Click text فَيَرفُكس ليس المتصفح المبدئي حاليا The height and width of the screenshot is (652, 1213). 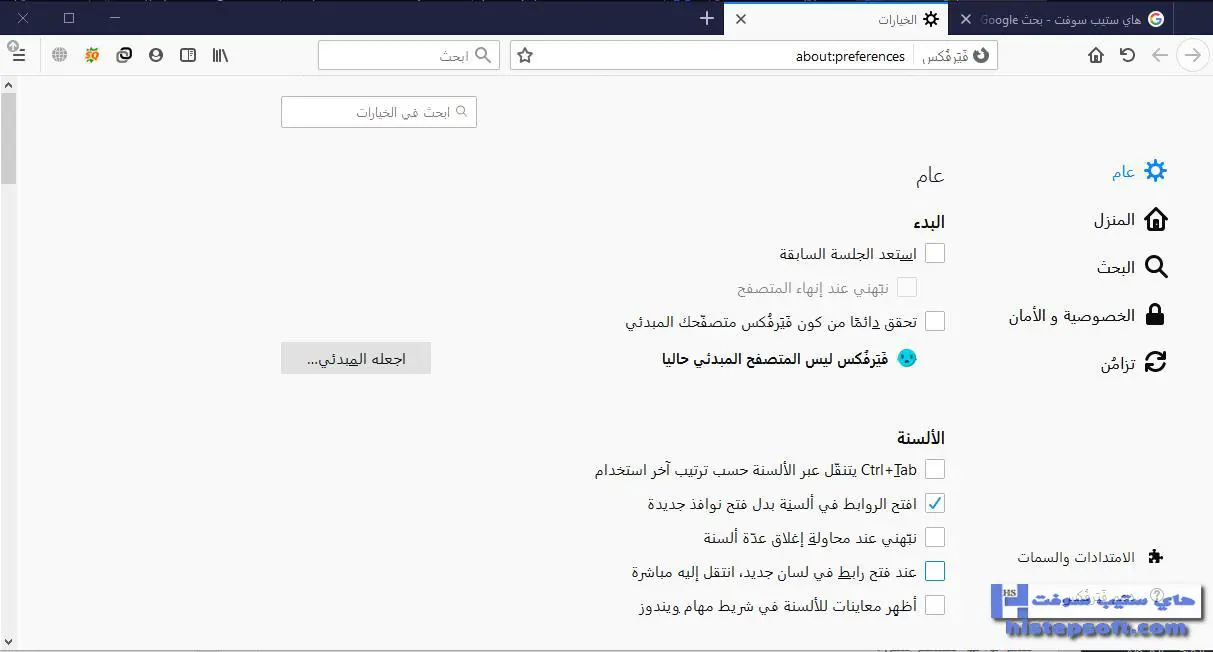pos(775,358)
